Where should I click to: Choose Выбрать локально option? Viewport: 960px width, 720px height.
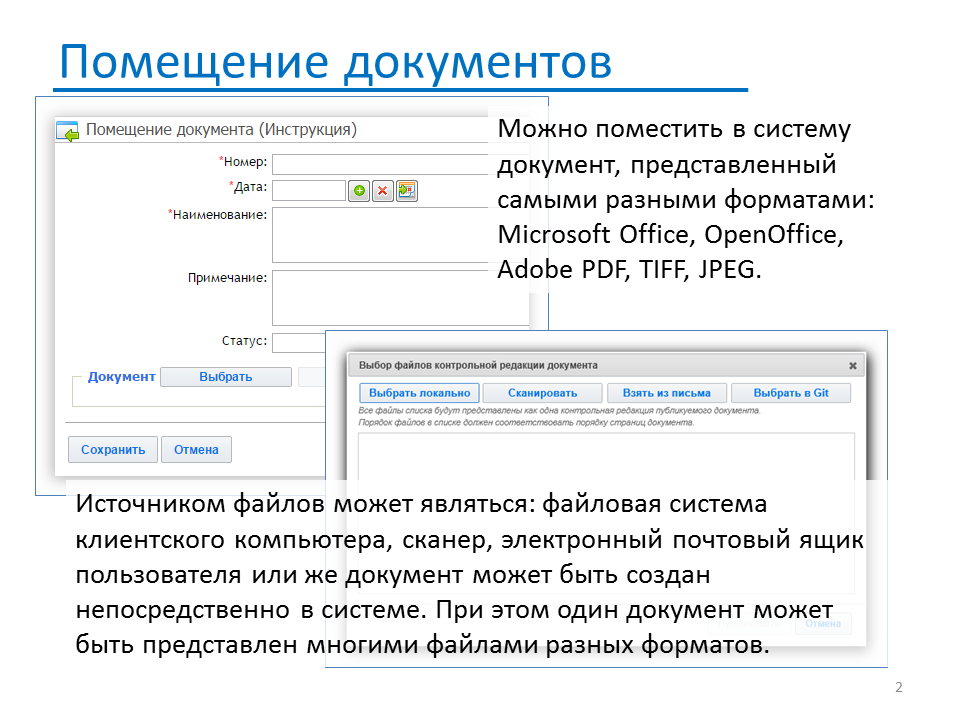[x=419, y=393]
